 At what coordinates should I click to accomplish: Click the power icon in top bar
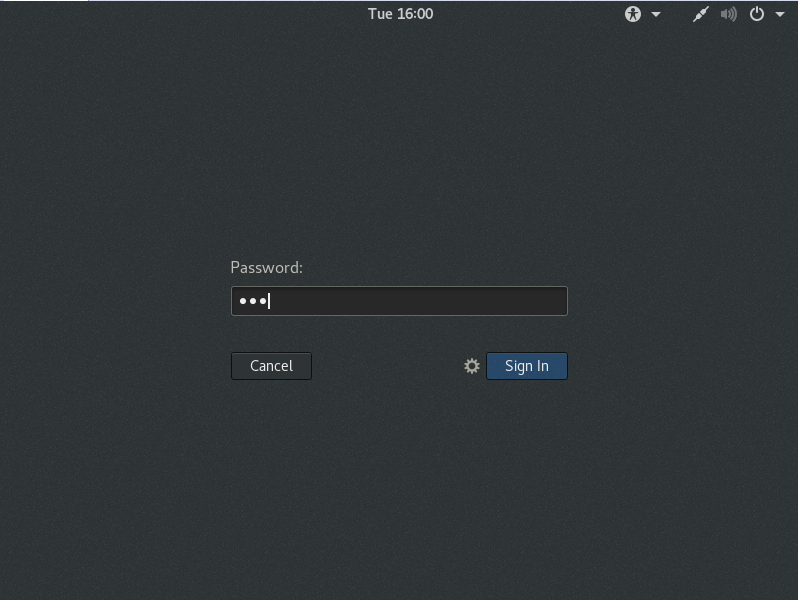tap(757, 14)
